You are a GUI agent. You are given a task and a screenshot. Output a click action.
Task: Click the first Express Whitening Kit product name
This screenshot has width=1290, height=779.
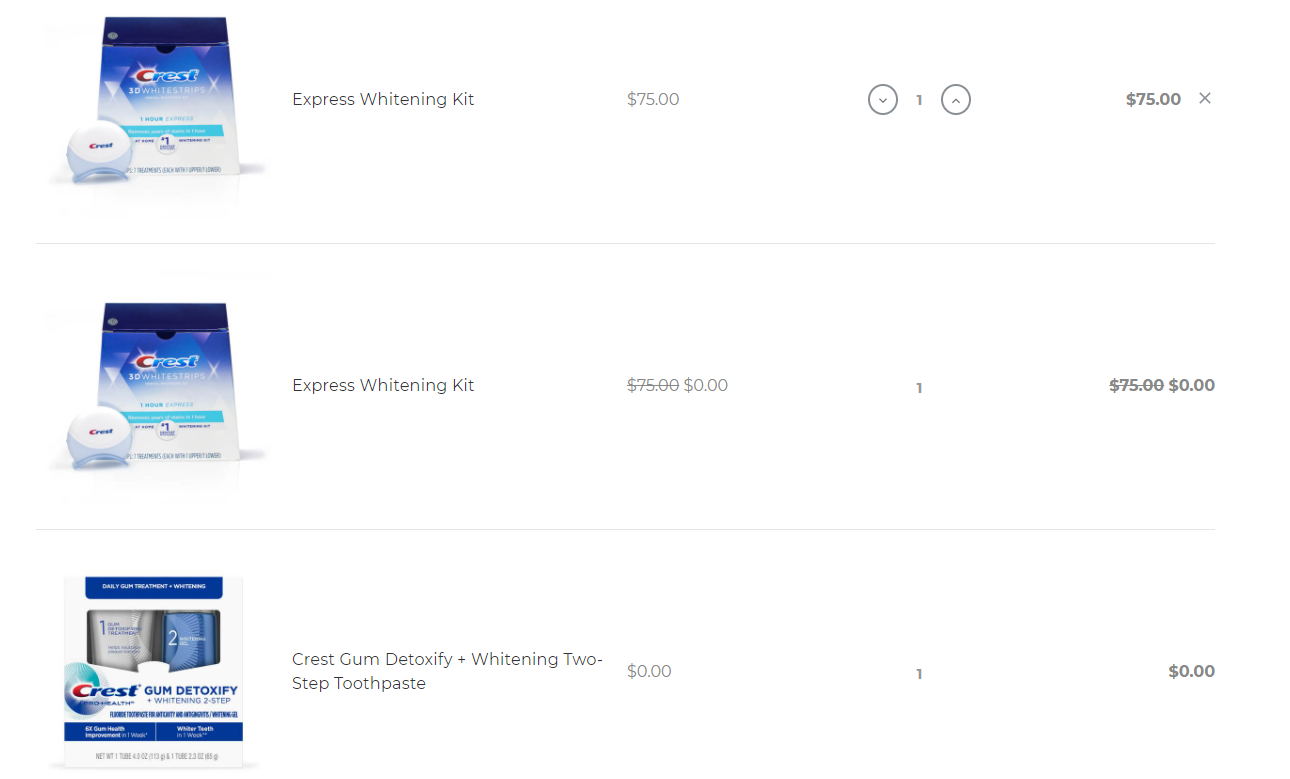tap(383, 99)
